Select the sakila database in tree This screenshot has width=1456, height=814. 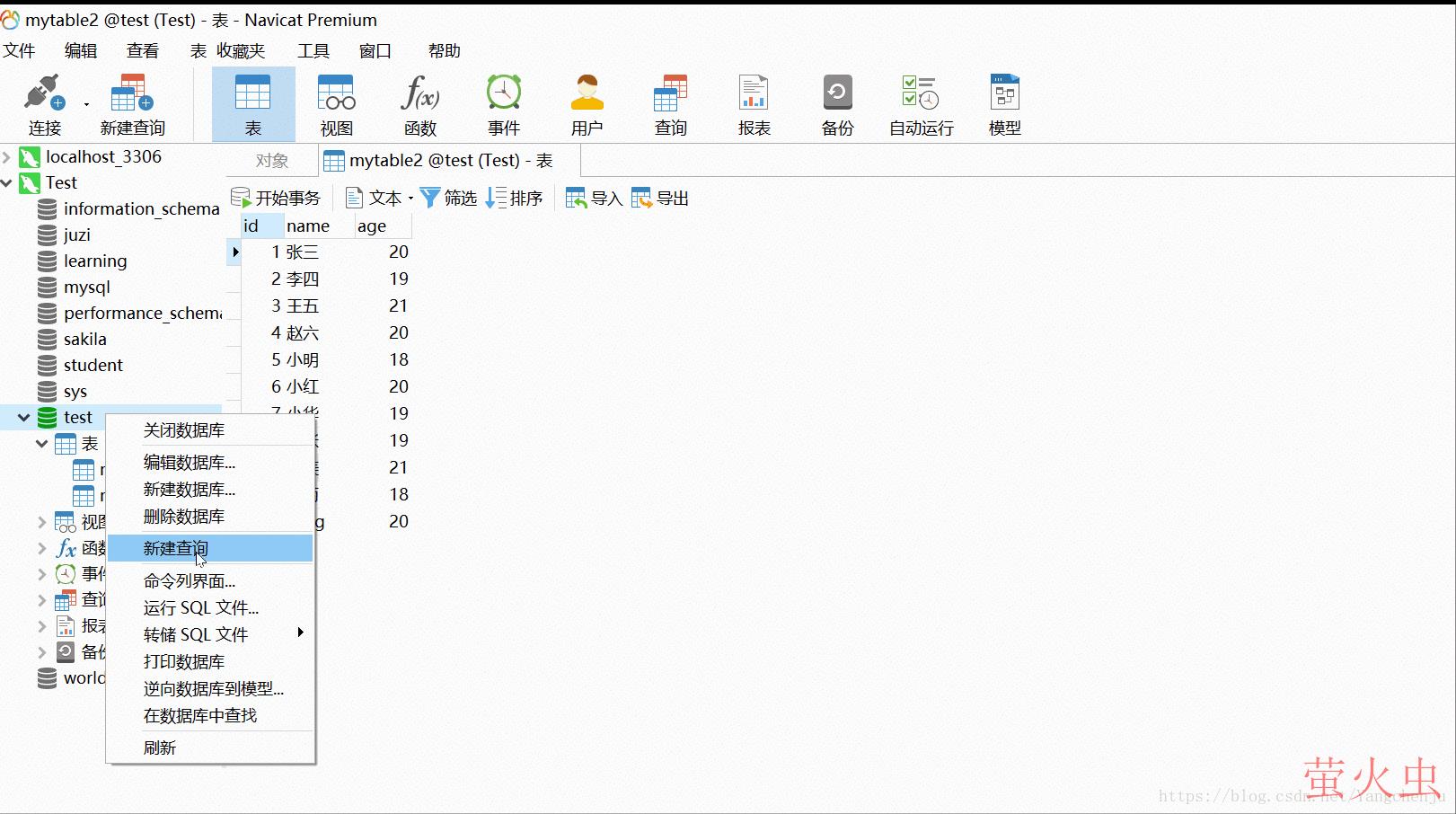[84, 340]
